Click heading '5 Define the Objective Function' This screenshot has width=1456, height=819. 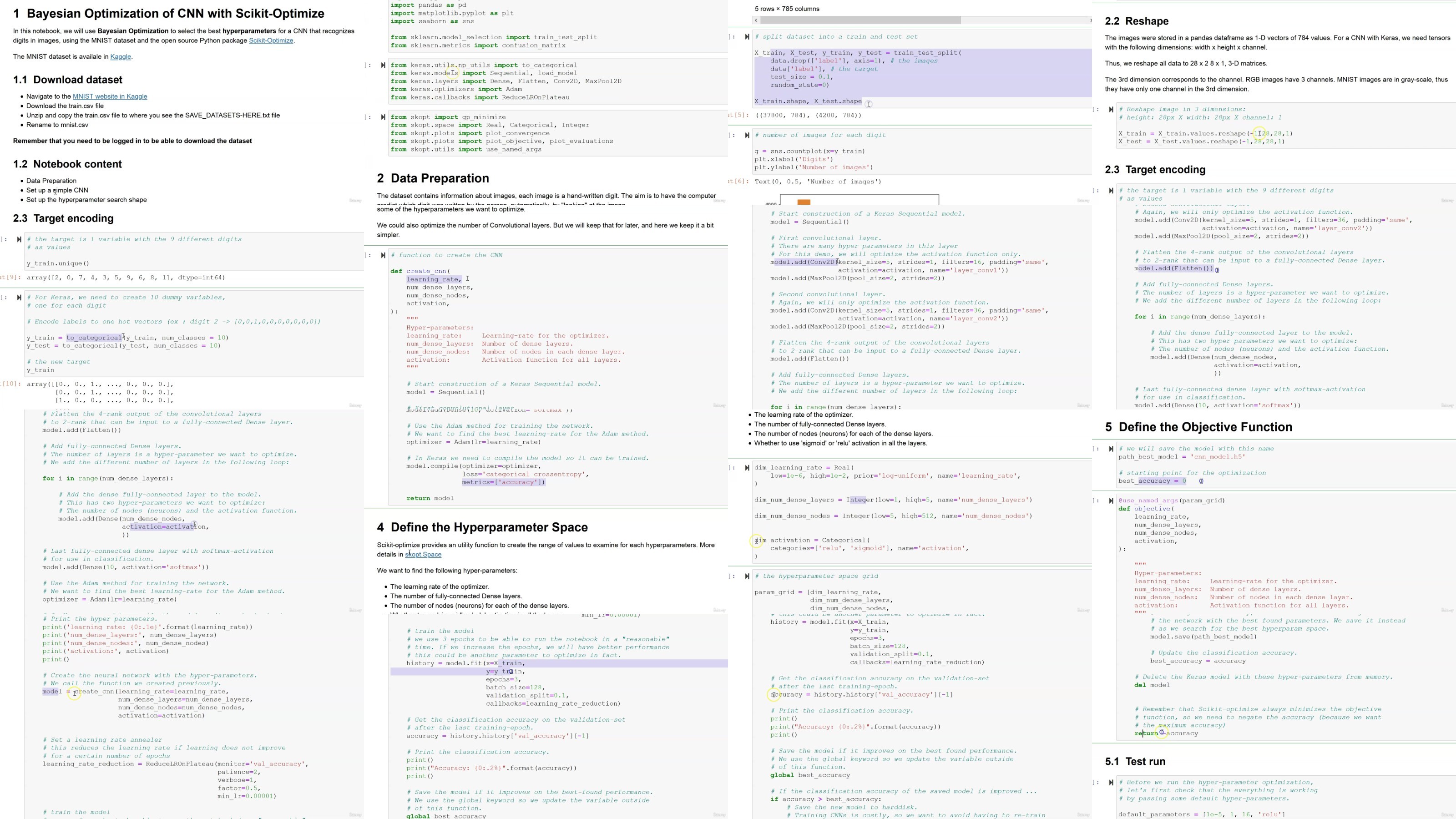pos(1198,427)
